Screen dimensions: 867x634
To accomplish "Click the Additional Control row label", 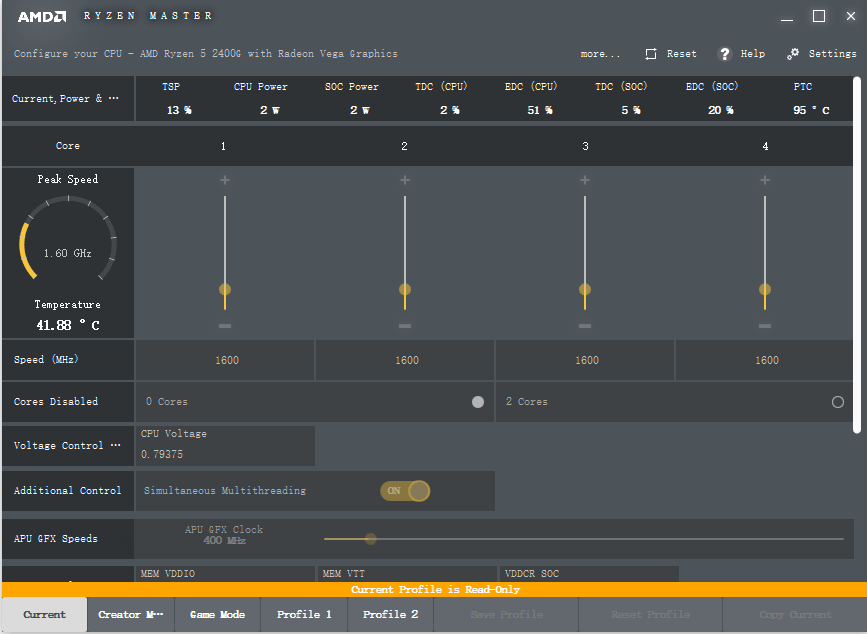I will [x=67, y=490].
